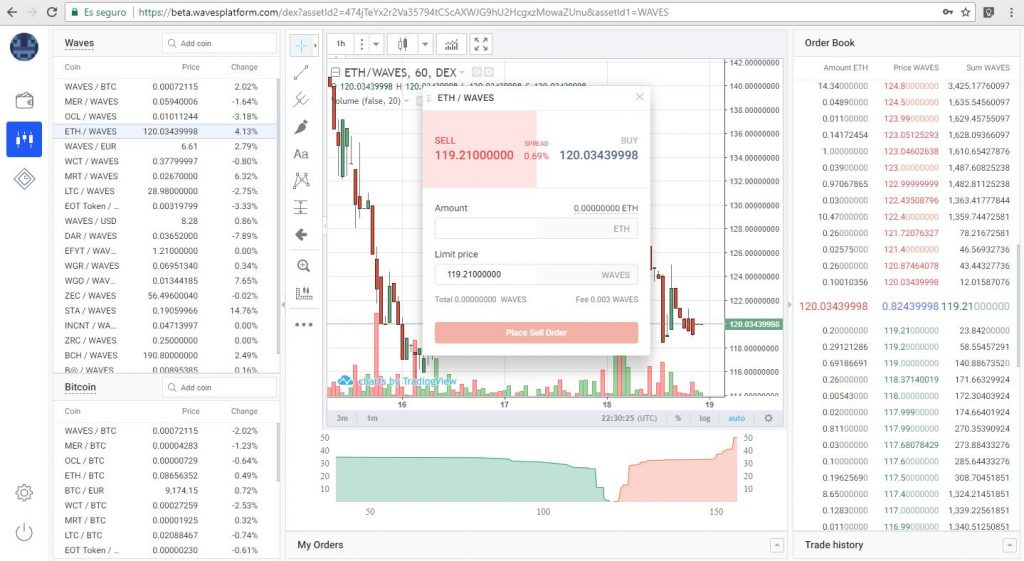Select the BCH / WAVES pair row

pyautogui.click(x=165, y=355)
